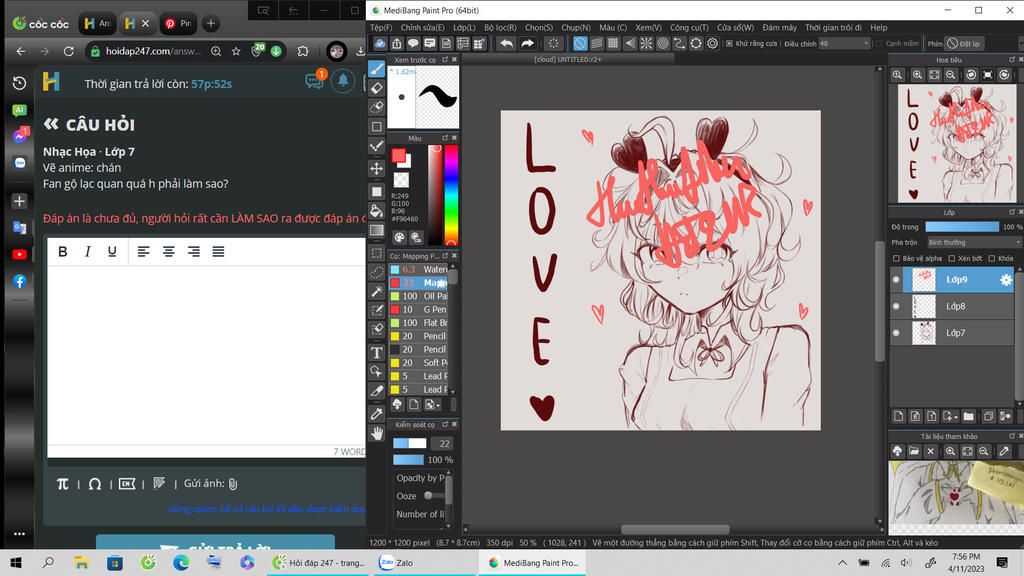
Task: Select the Hand tool
Action: pyautogui.click(x=377, y=433)
